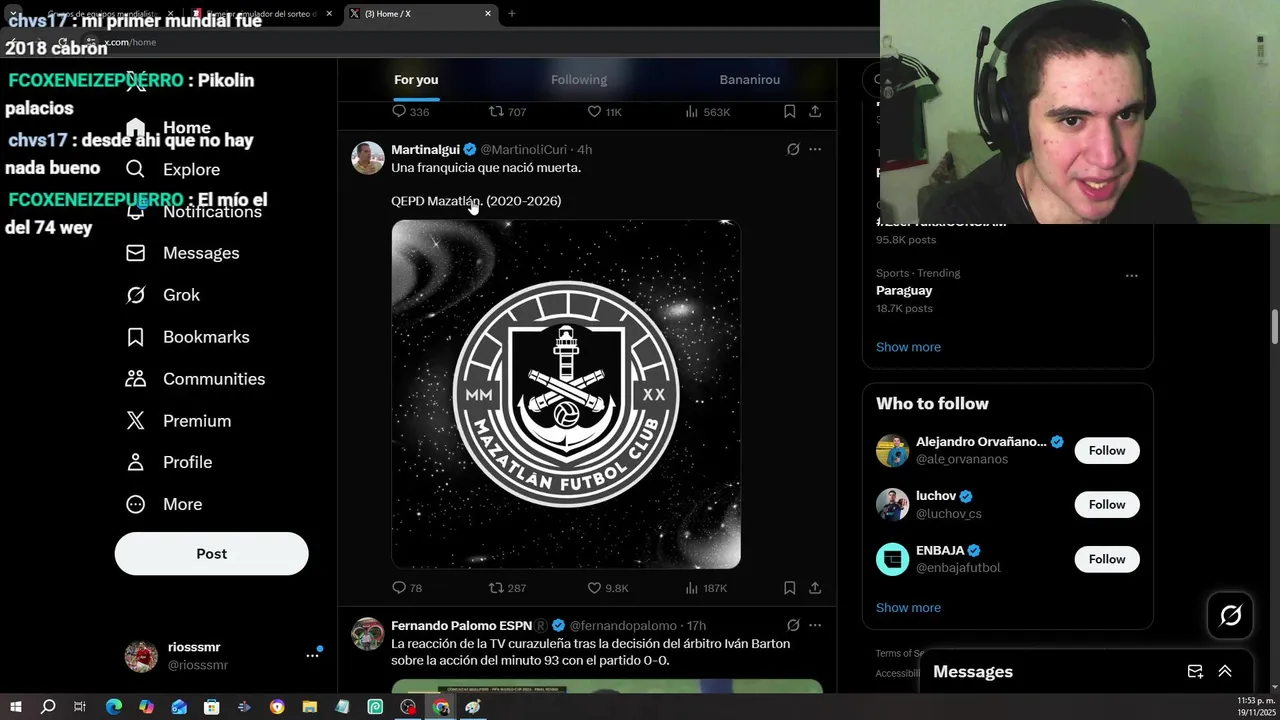Open Alejandro Orvañanos profile name
1280x720 pixels.
pyautogui.click(x=981, y=442)
